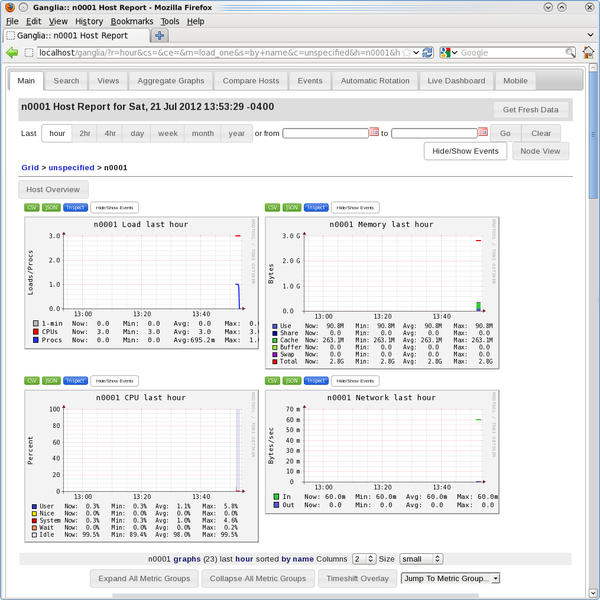Click the Firefox icon in title bar
This screenshot has width=600, height=600.
click(10, 7)
